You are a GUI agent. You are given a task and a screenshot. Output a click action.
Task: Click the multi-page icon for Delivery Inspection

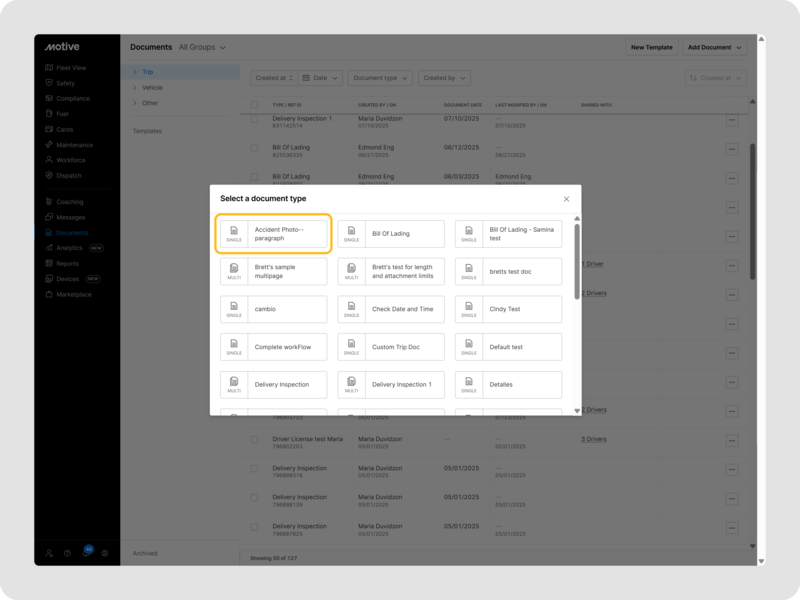(x=234, y=385)
